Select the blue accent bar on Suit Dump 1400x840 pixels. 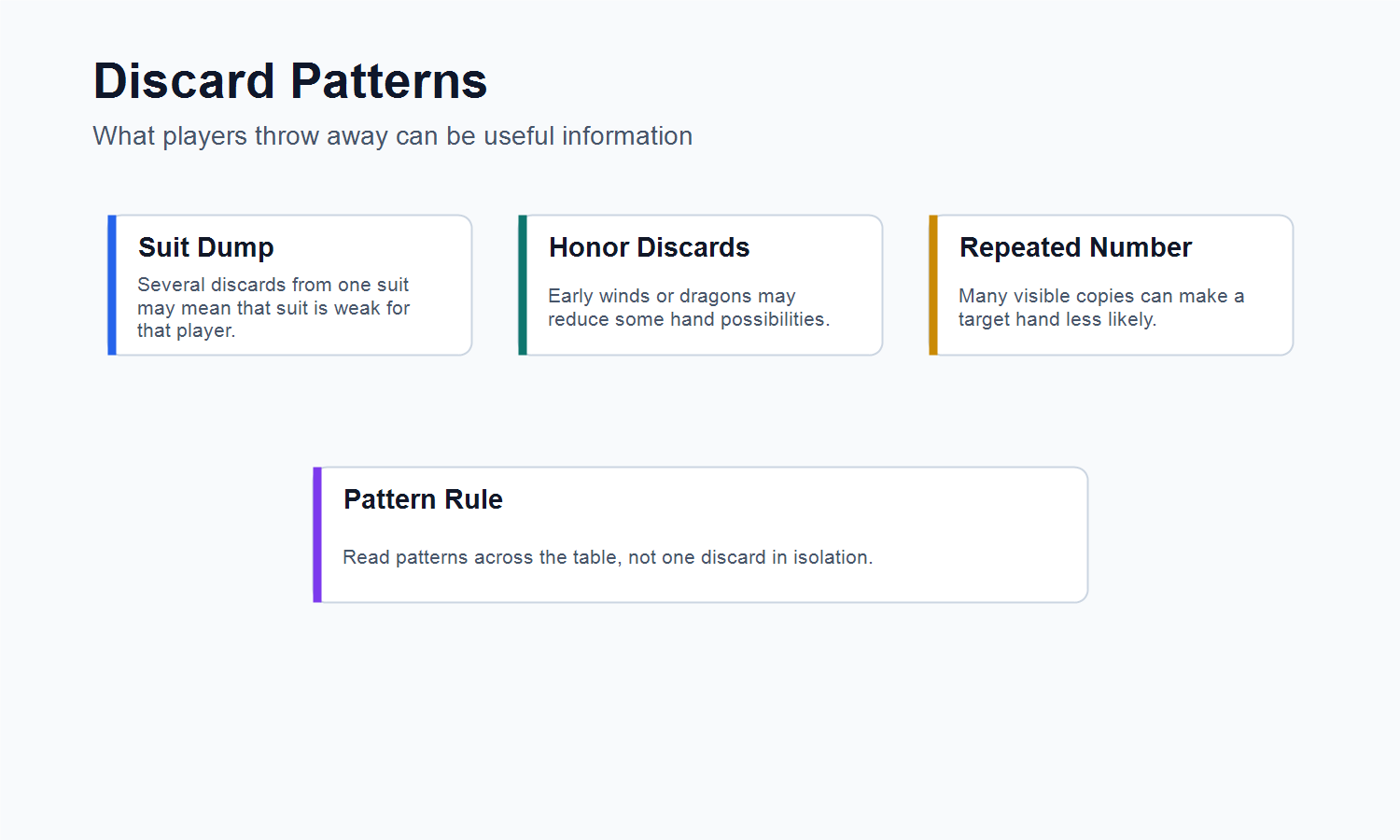pyautogui.click(x=112, y=285)
